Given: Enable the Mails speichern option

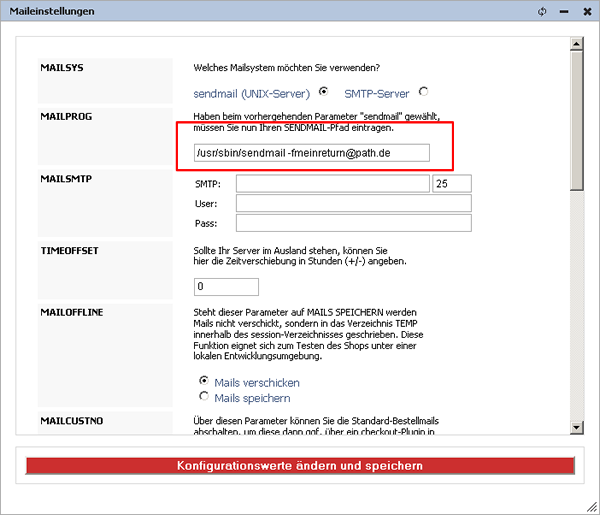Looking at the screenshot, I should tap(204, 397).
